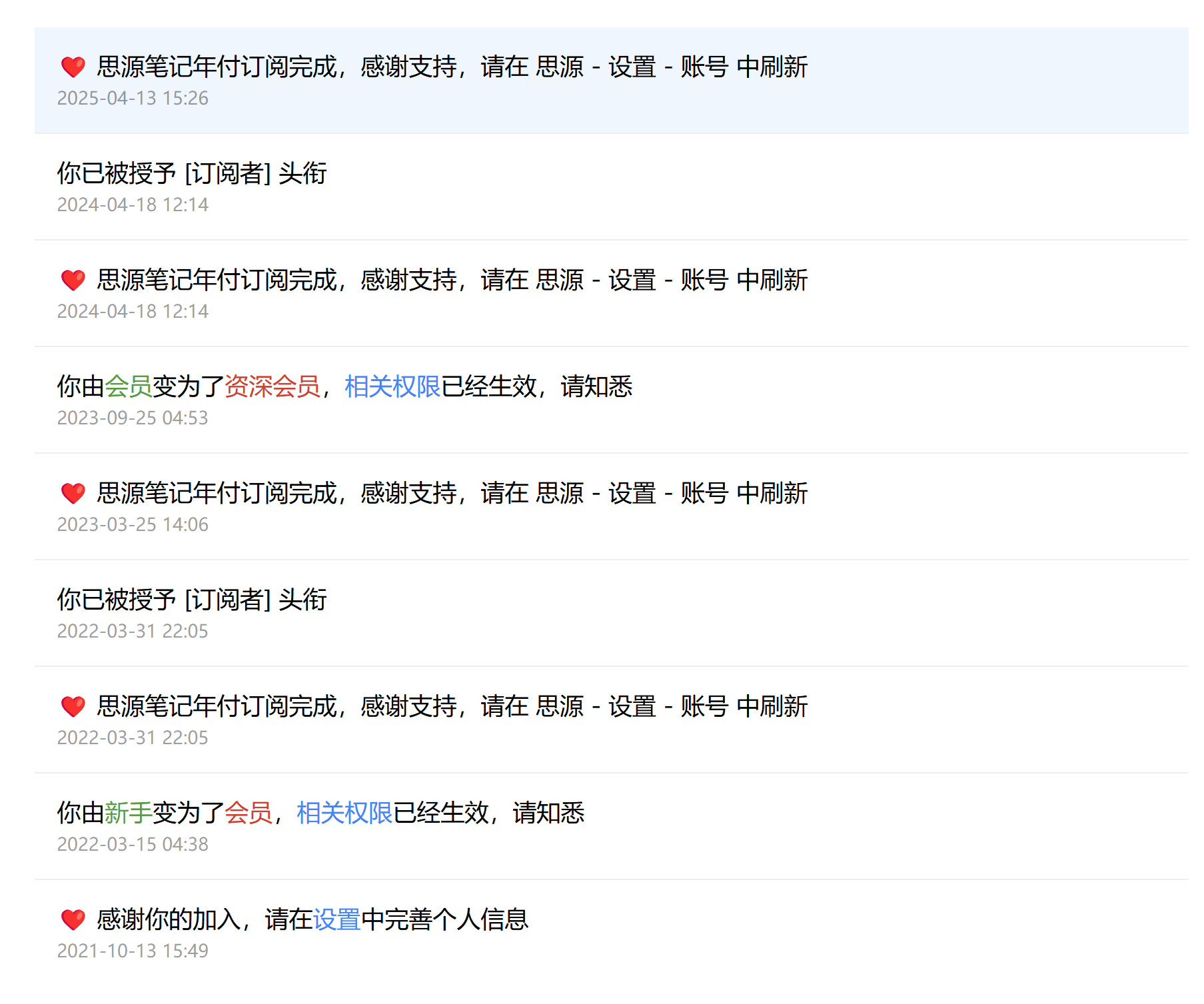Open the green 会员 link in the 2023-09-25 notification
The image size is (1204, 1004).
click(129, 386)
